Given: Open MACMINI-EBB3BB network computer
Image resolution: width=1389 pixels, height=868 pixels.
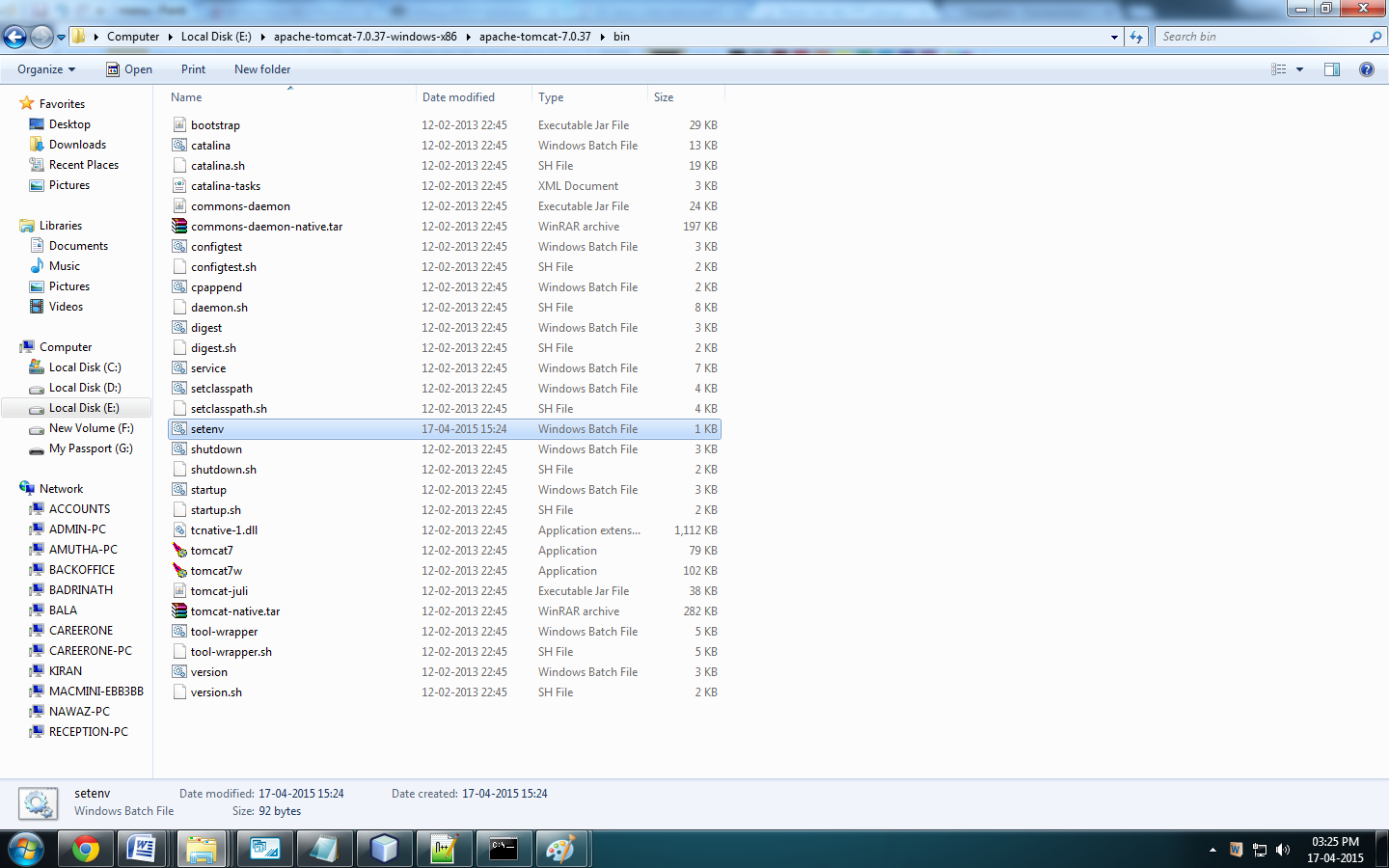Looking at the screenshot, I should pos(96,692).
